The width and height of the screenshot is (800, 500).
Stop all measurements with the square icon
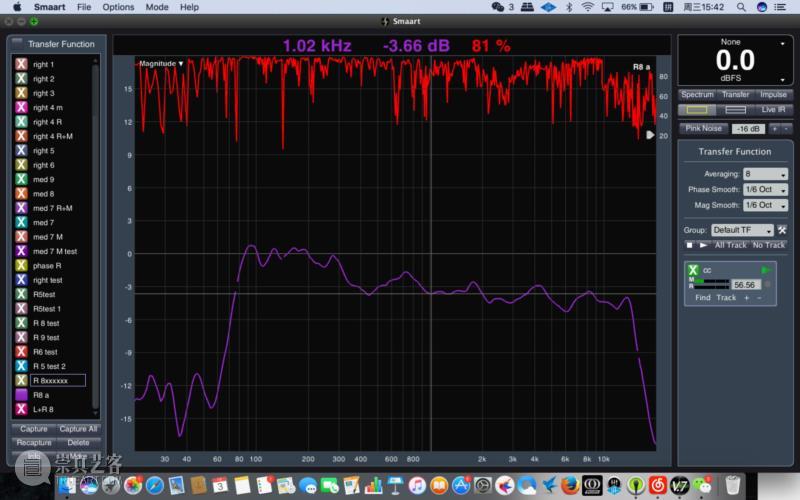click(690, 245)
